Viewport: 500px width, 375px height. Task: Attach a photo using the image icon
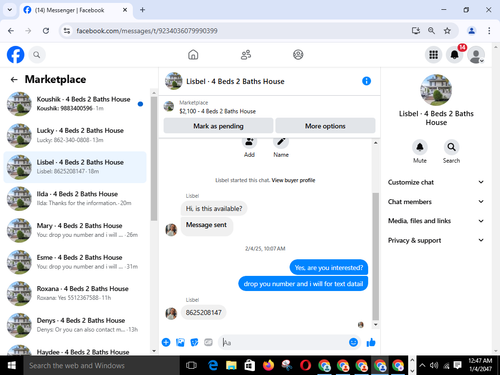pyautogui.click(x=180, y=342)
